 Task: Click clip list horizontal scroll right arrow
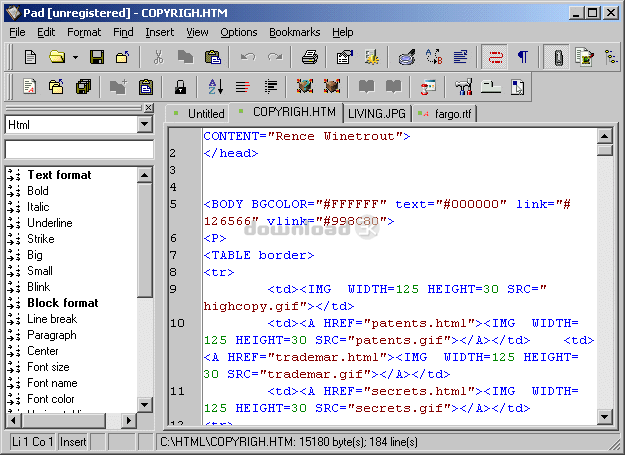tap(128, 420)
